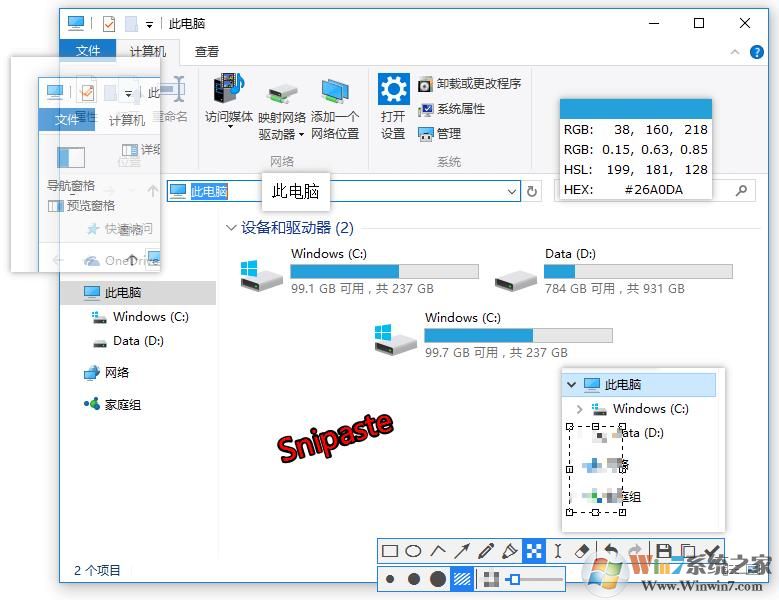
Task: Open the 映射网络驱动器 dropdown arrow
Action: [301, 134]
